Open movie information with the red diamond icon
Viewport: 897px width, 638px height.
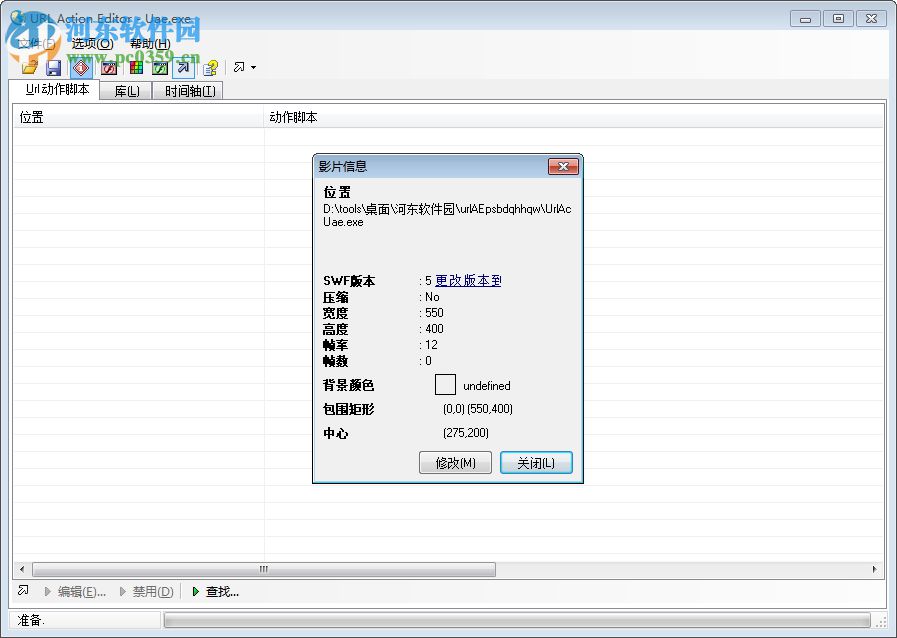80,67
